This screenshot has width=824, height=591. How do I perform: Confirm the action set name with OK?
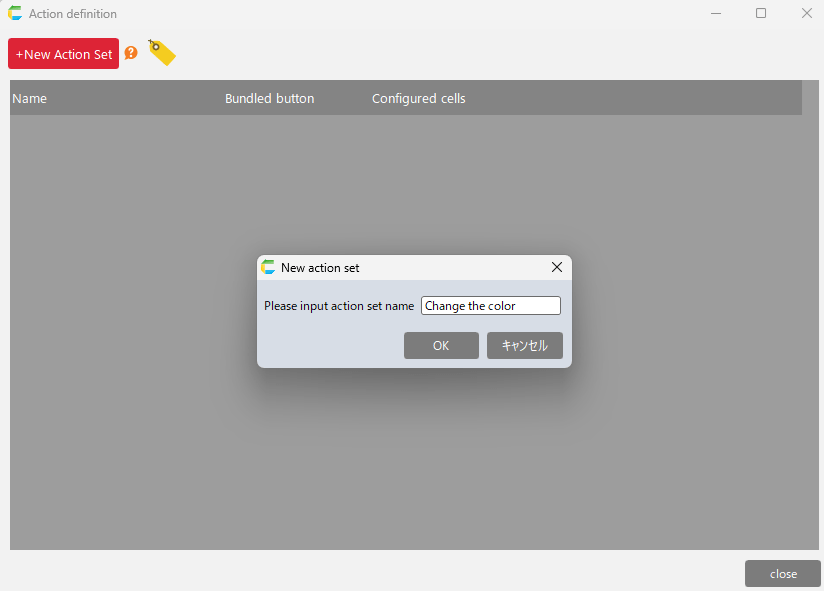[x=441, y=346]
